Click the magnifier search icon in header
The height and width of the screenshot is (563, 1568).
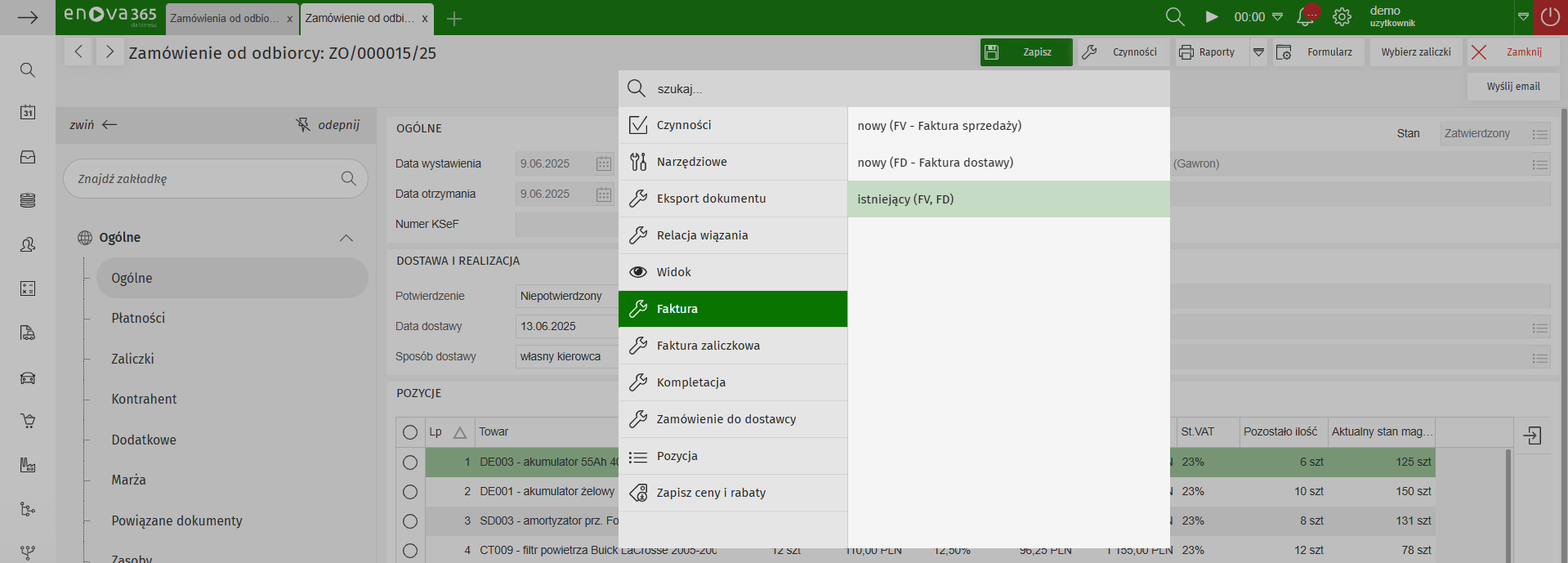coord(1174,17)
